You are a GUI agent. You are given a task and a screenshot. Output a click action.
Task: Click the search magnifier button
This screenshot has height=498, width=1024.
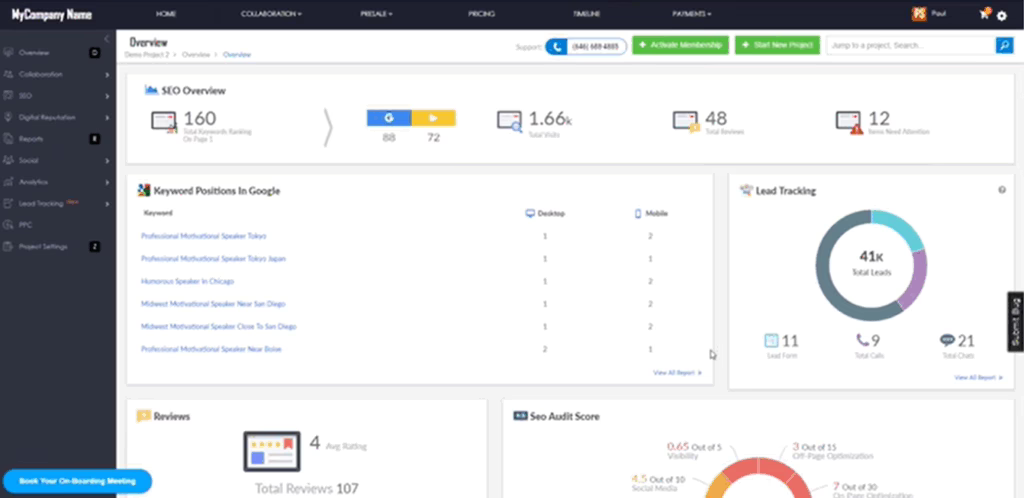click(x=1004, y=45)
